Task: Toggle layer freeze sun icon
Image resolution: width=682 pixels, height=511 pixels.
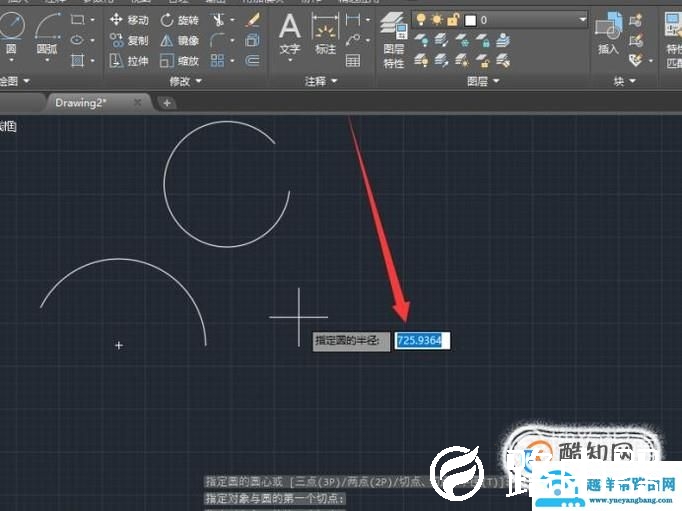Action: [x=436, y=20]
